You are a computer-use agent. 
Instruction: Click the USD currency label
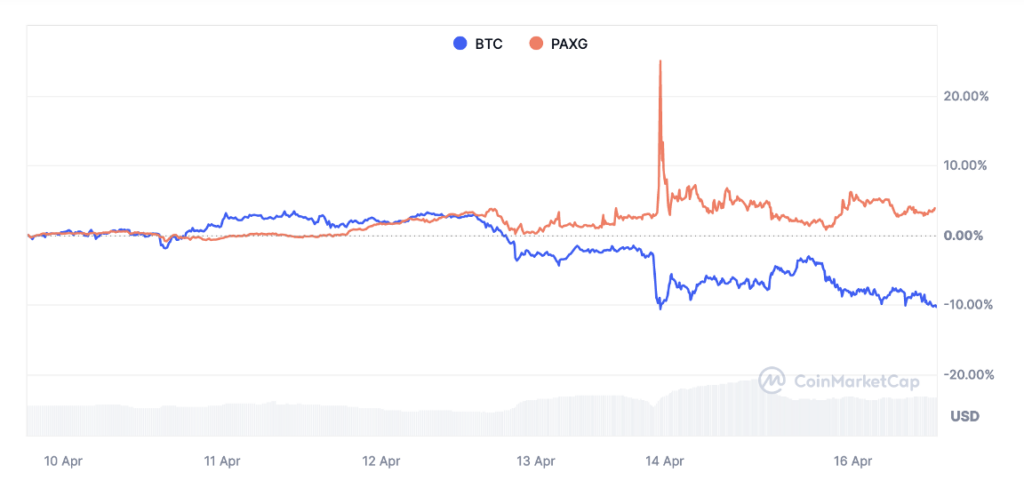[964, 415]
